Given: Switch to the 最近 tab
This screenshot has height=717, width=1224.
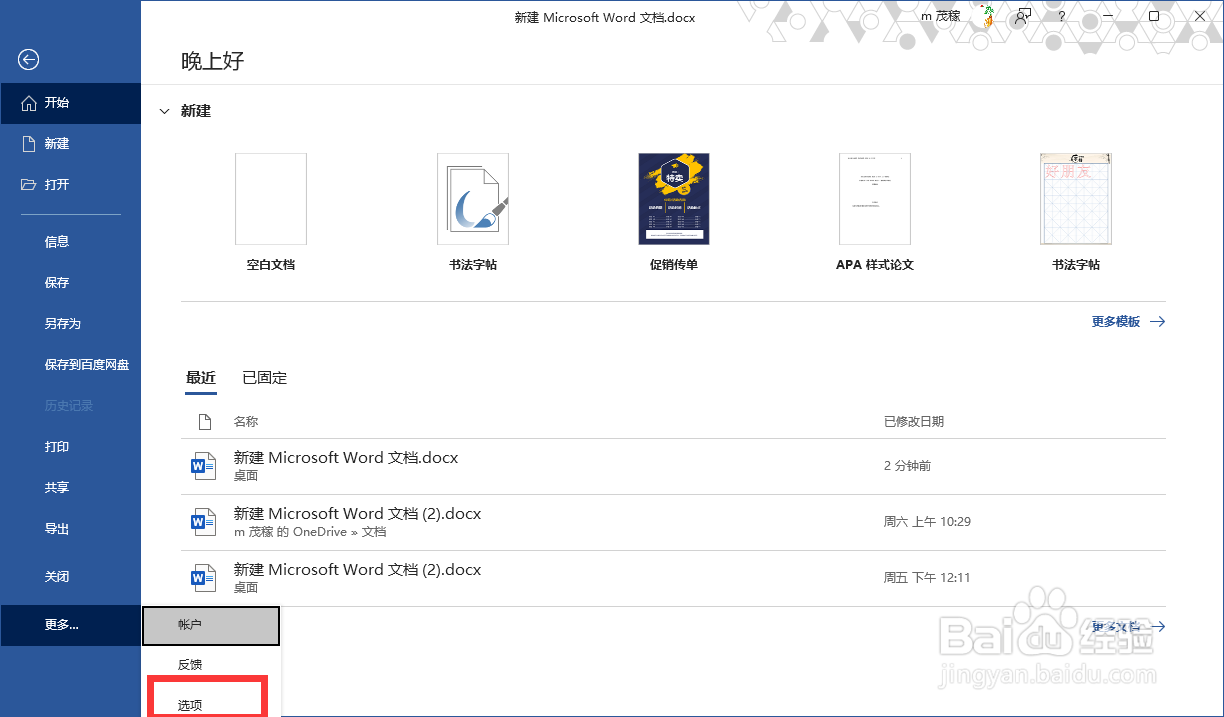Looking at the screenshot, I should click(200, 378).
